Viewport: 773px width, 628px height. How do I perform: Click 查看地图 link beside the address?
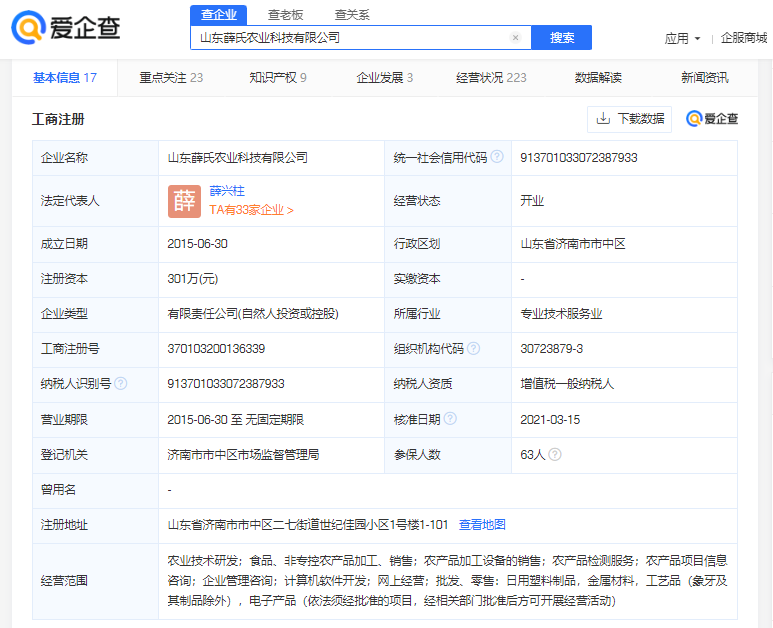pyautogui.click(x=482, y=525)
